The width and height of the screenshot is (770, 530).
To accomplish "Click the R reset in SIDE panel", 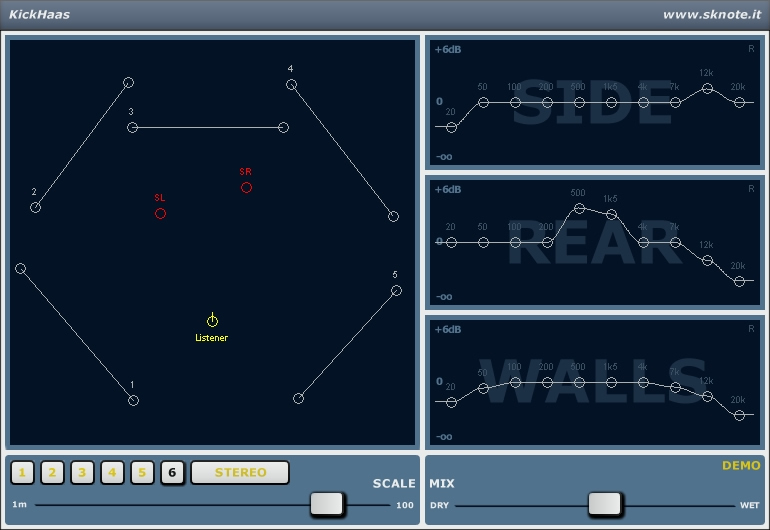I will pyautogui.click(x=751, y=49).
